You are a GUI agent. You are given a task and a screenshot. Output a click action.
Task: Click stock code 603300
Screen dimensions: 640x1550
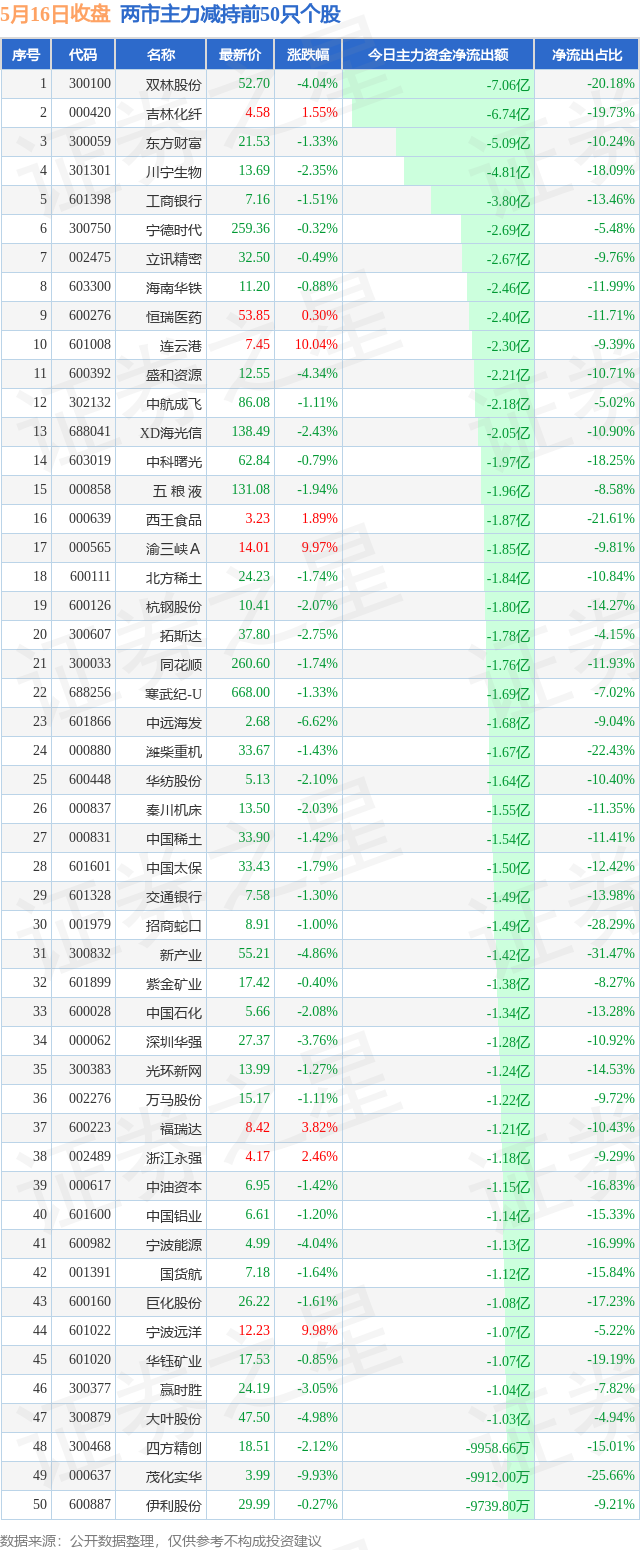pos(91,287)
